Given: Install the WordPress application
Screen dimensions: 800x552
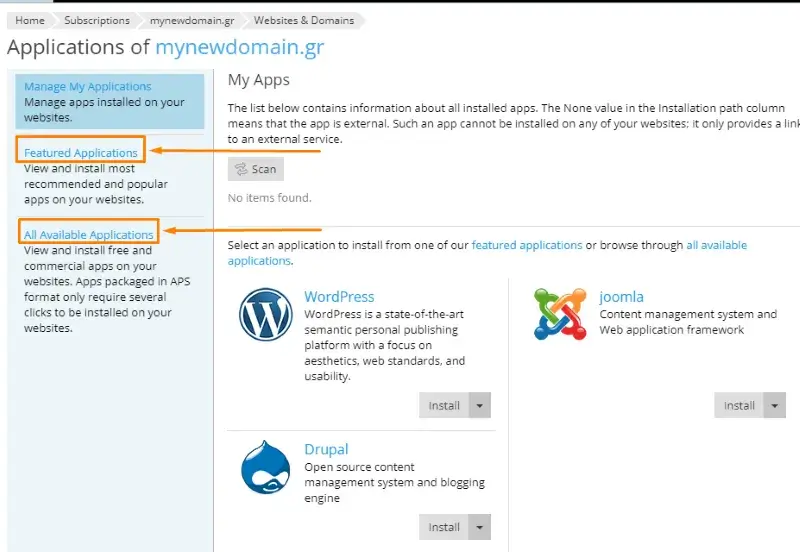Looking at the screenshot, I should click(444, 405).
